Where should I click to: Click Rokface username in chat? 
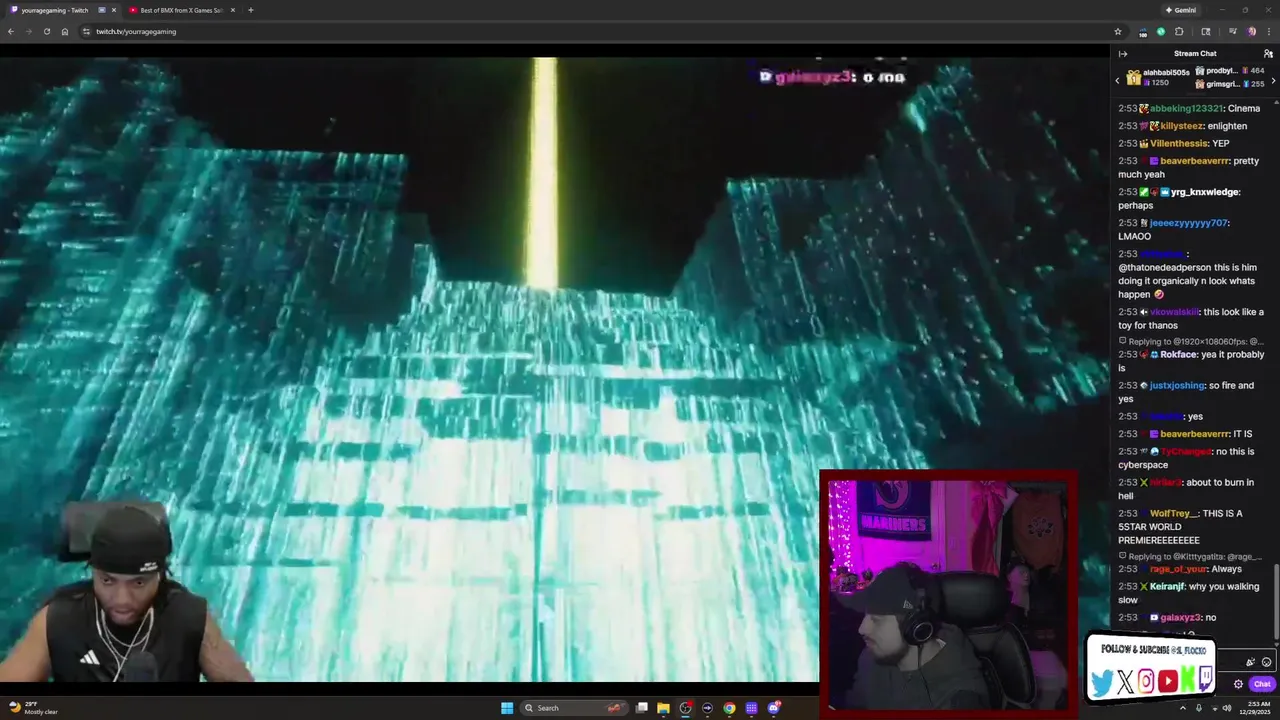coord(1180,354)
